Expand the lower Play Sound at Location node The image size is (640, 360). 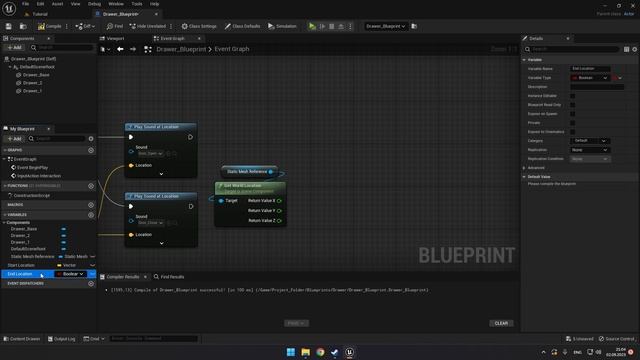tap(161, 243)
